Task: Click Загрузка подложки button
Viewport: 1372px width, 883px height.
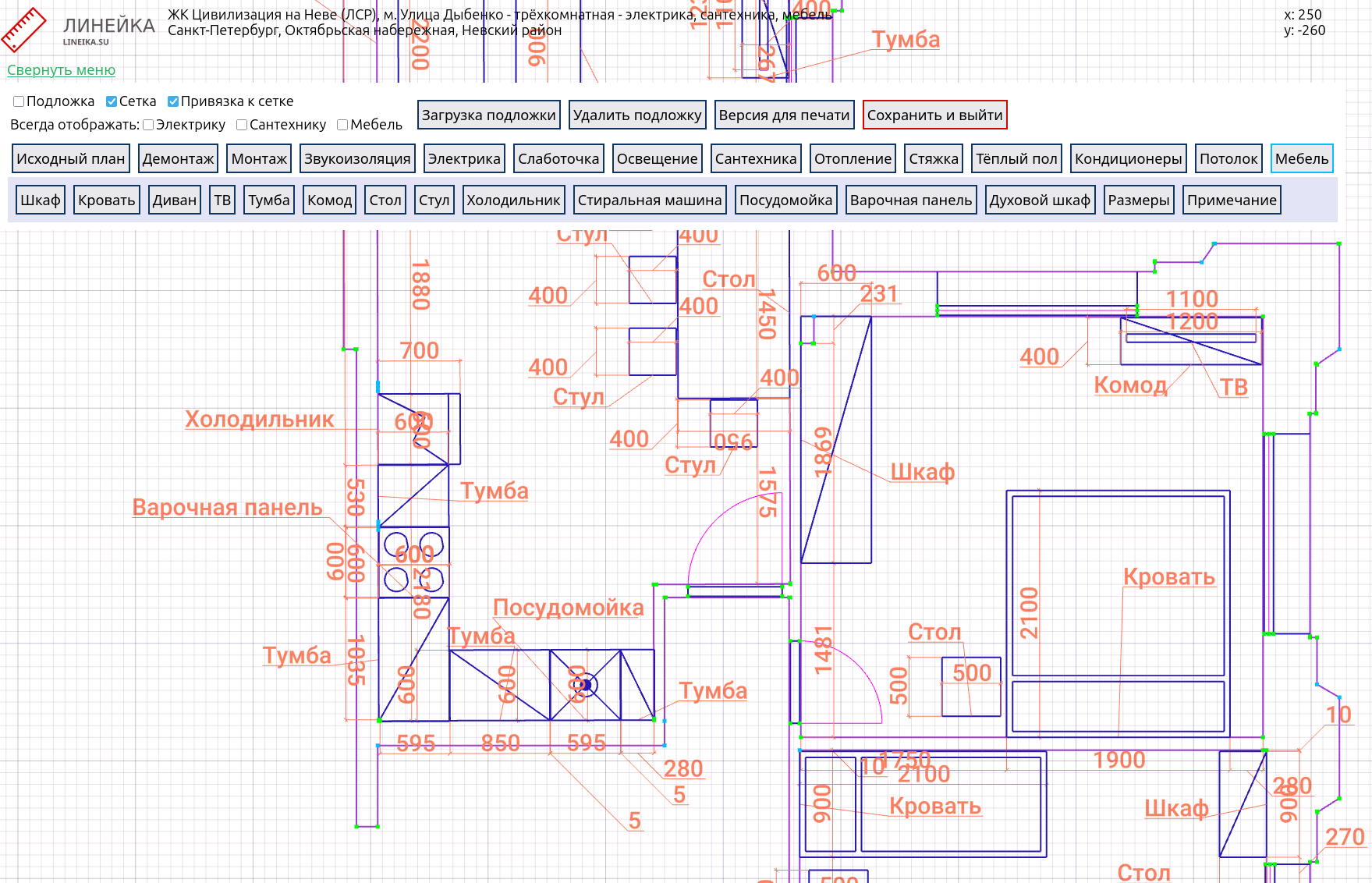Action: click(489, 115)
